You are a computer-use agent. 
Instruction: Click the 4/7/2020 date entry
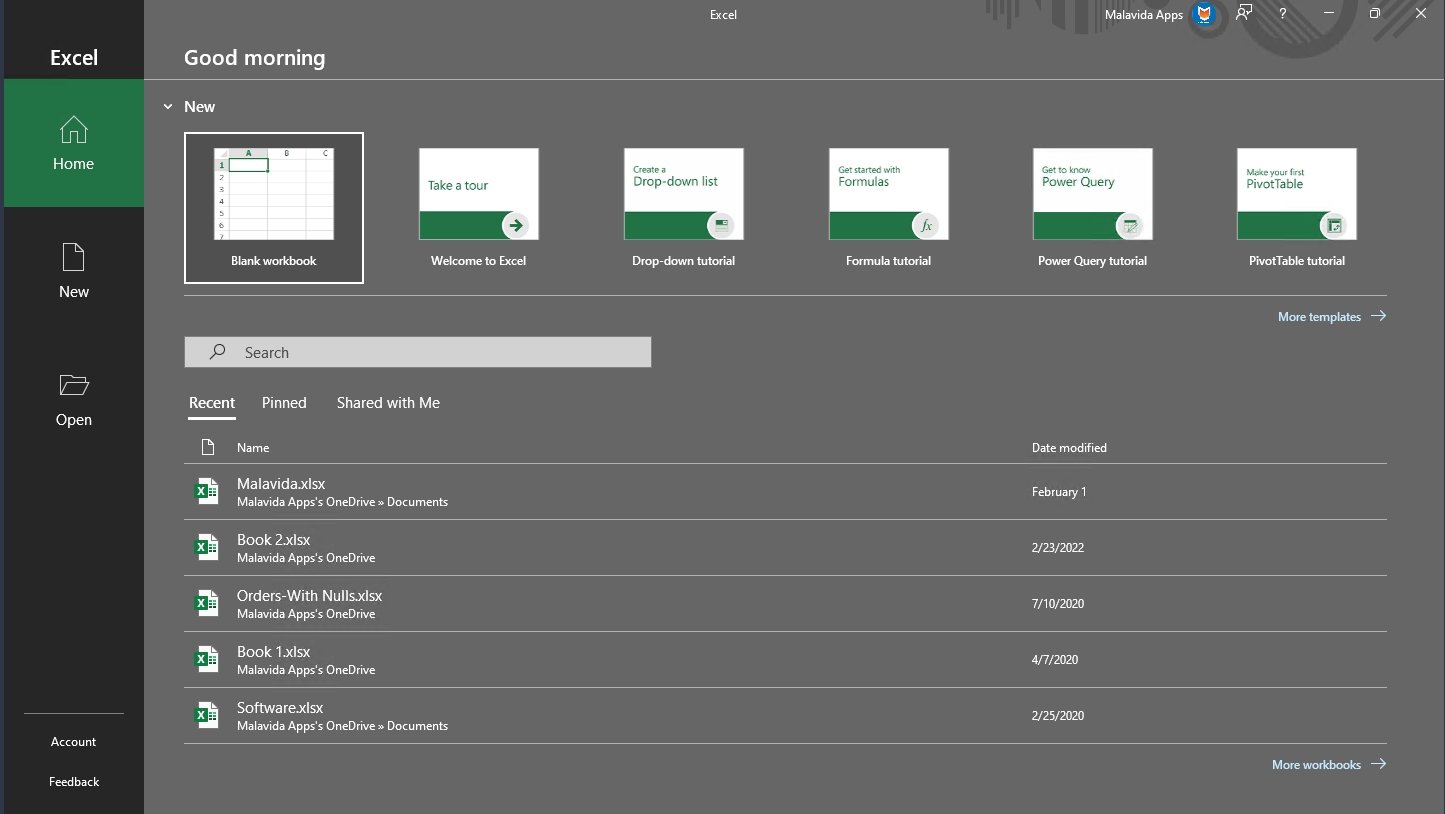click(x=1055, y=660)
